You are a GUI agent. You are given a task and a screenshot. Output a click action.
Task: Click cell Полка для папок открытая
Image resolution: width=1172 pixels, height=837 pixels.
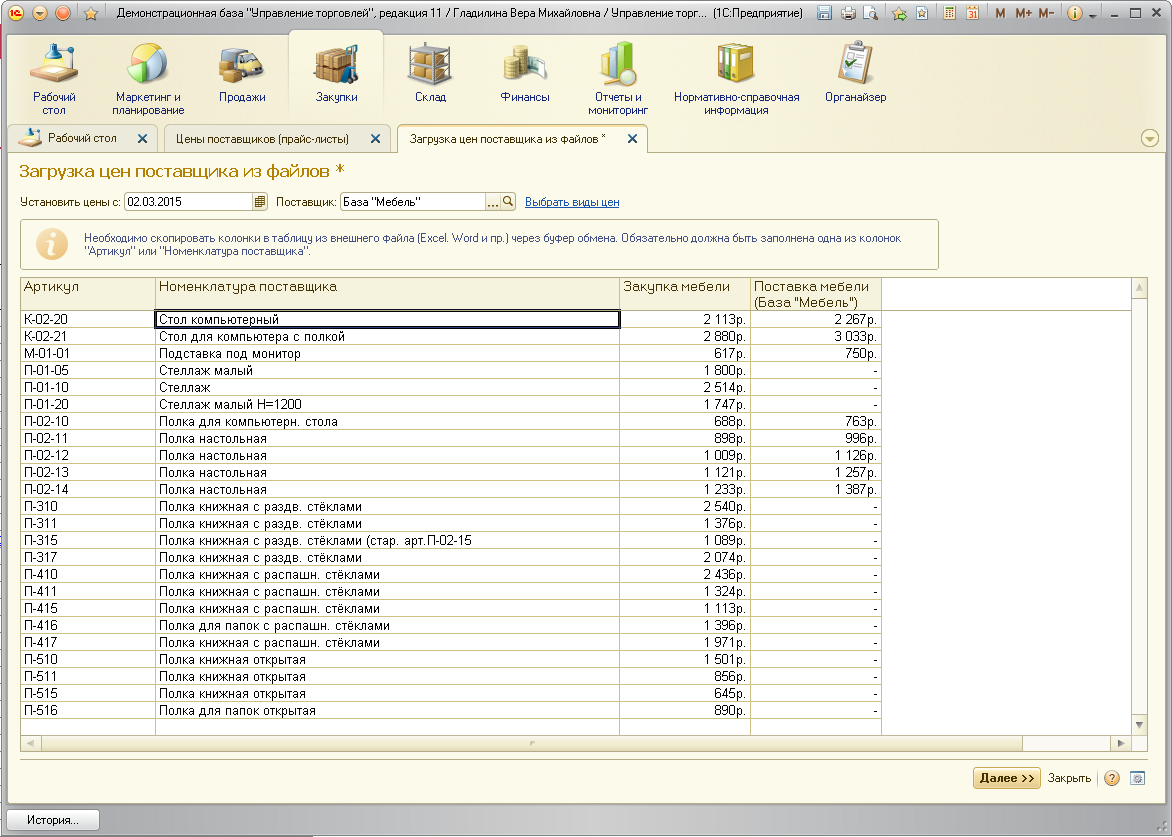pyautogui.click(x=387, y=711)
